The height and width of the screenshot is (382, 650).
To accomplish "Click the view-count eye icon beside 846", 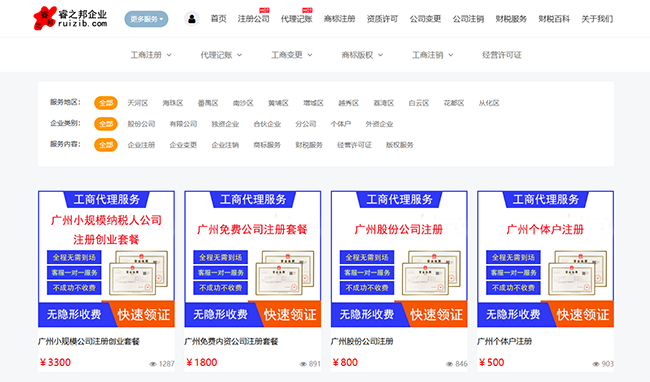I will point(449,364).
